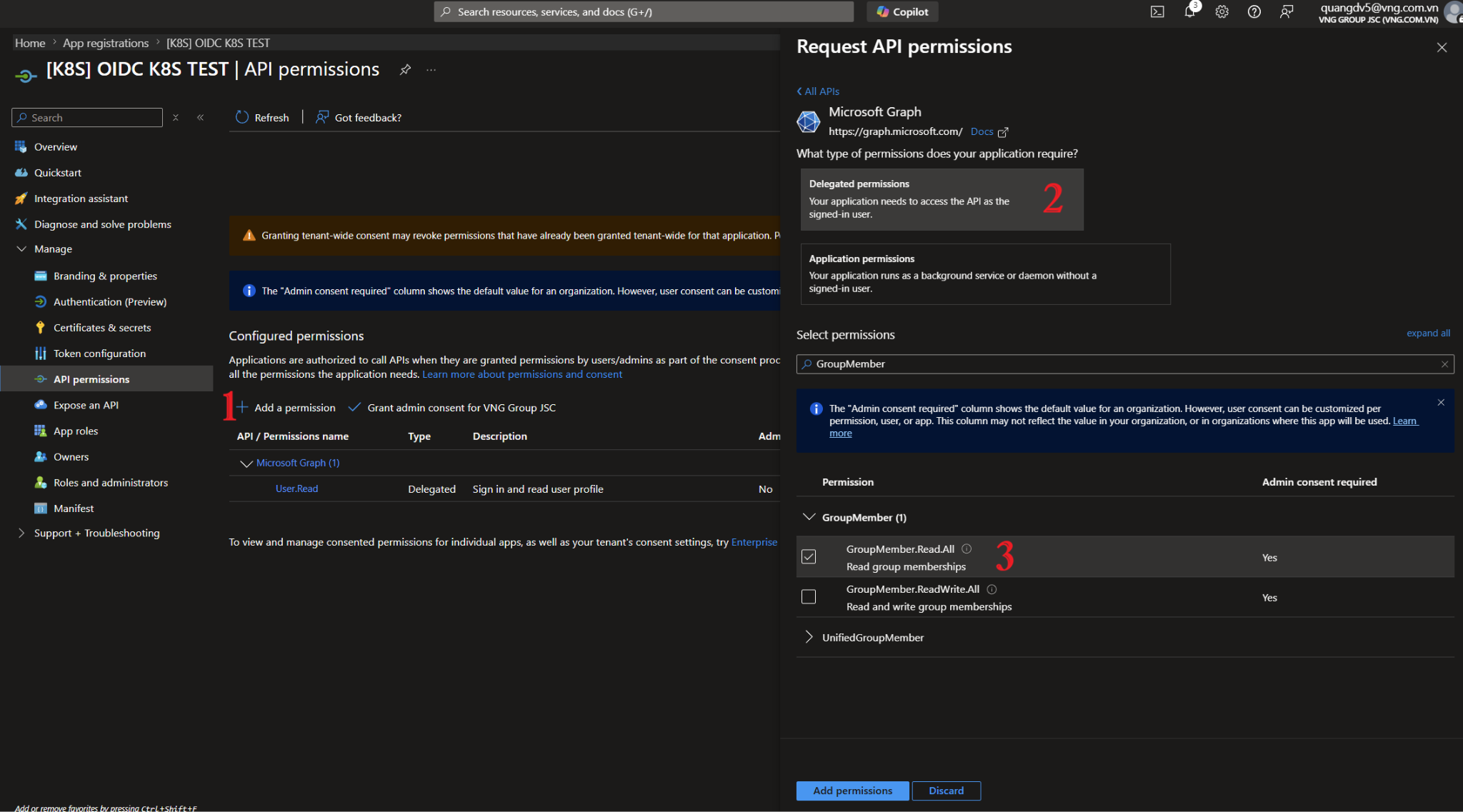
Task: Click info icon next to GroupMember.ReadWrite.All
Action: click(x=992, y=589)
